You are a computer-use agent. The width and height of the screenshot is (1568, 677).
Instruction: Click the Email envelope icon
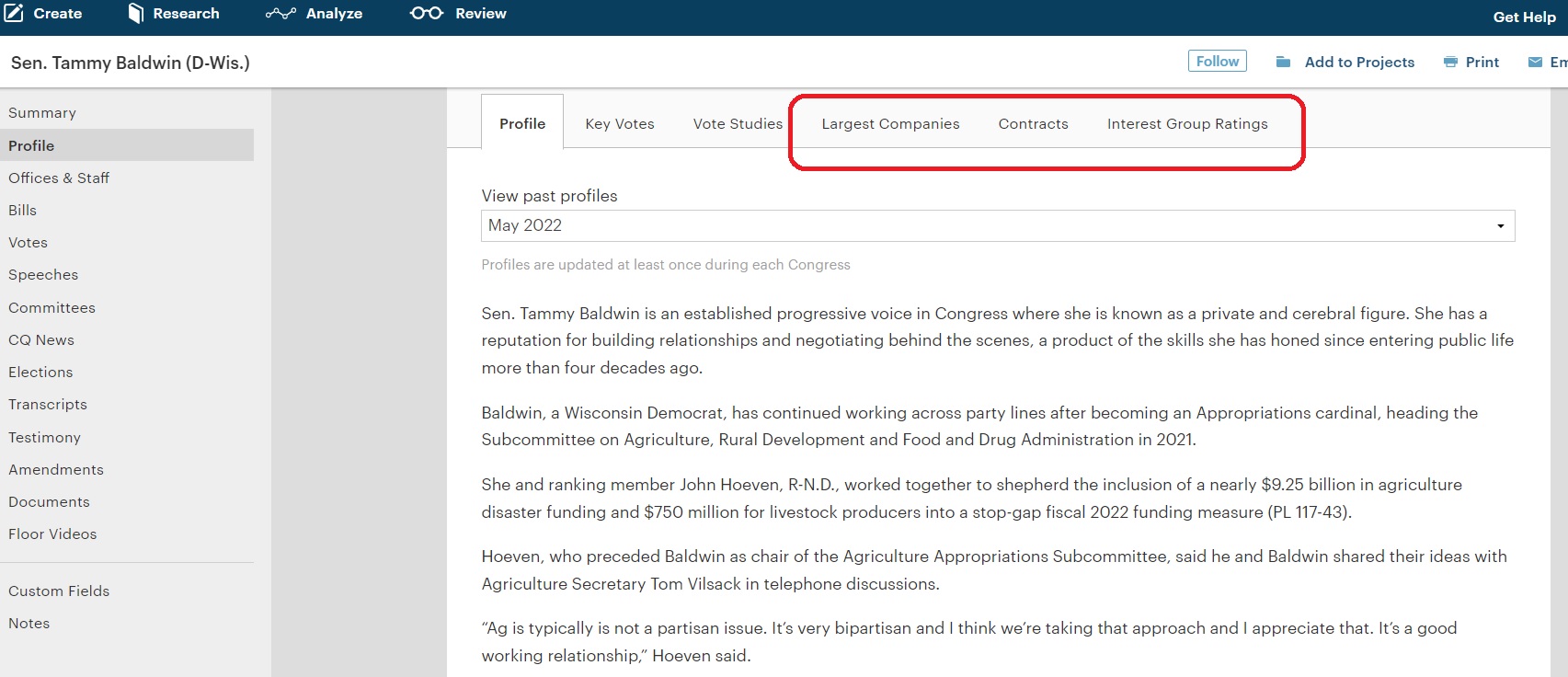tap(1535, 62)
